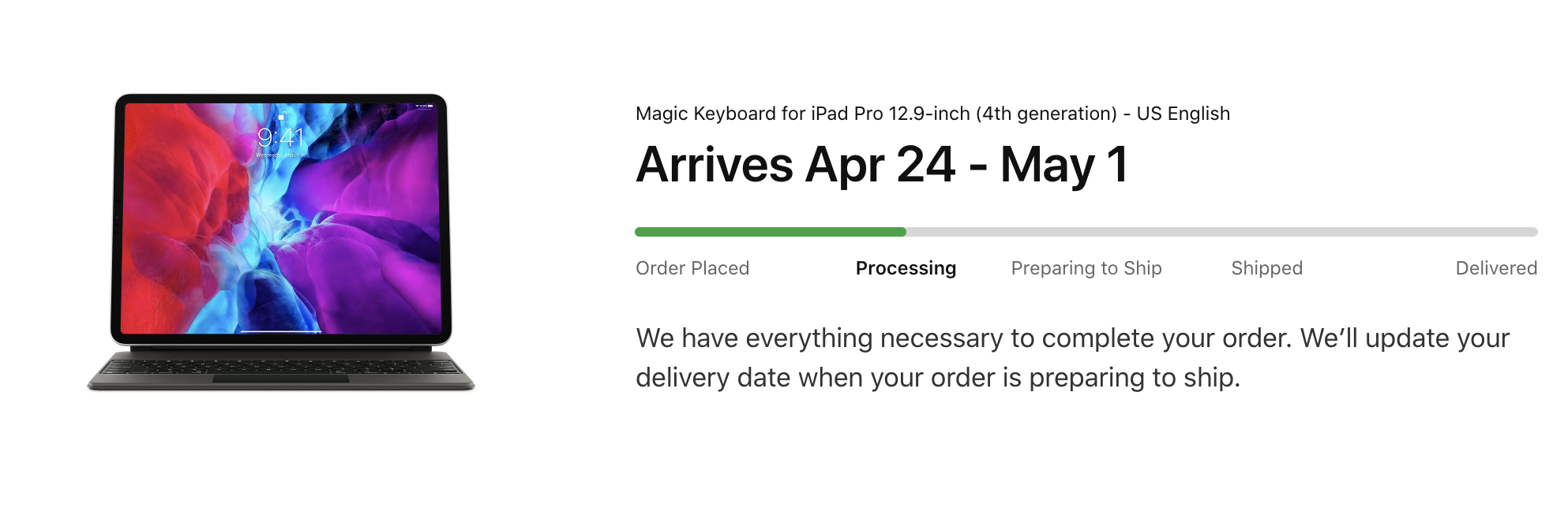1568x508 pixels.
Task: Open the Magic Keyboard for iPad Pro product name
Action: pos(932,114)
